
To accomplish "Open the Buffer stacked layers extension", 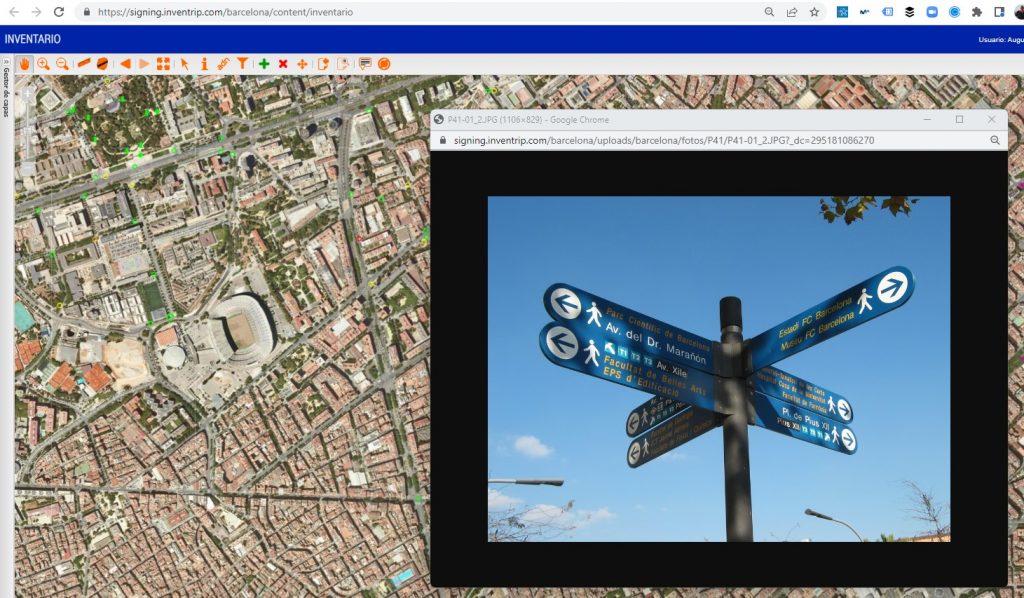I will [909, 12].
